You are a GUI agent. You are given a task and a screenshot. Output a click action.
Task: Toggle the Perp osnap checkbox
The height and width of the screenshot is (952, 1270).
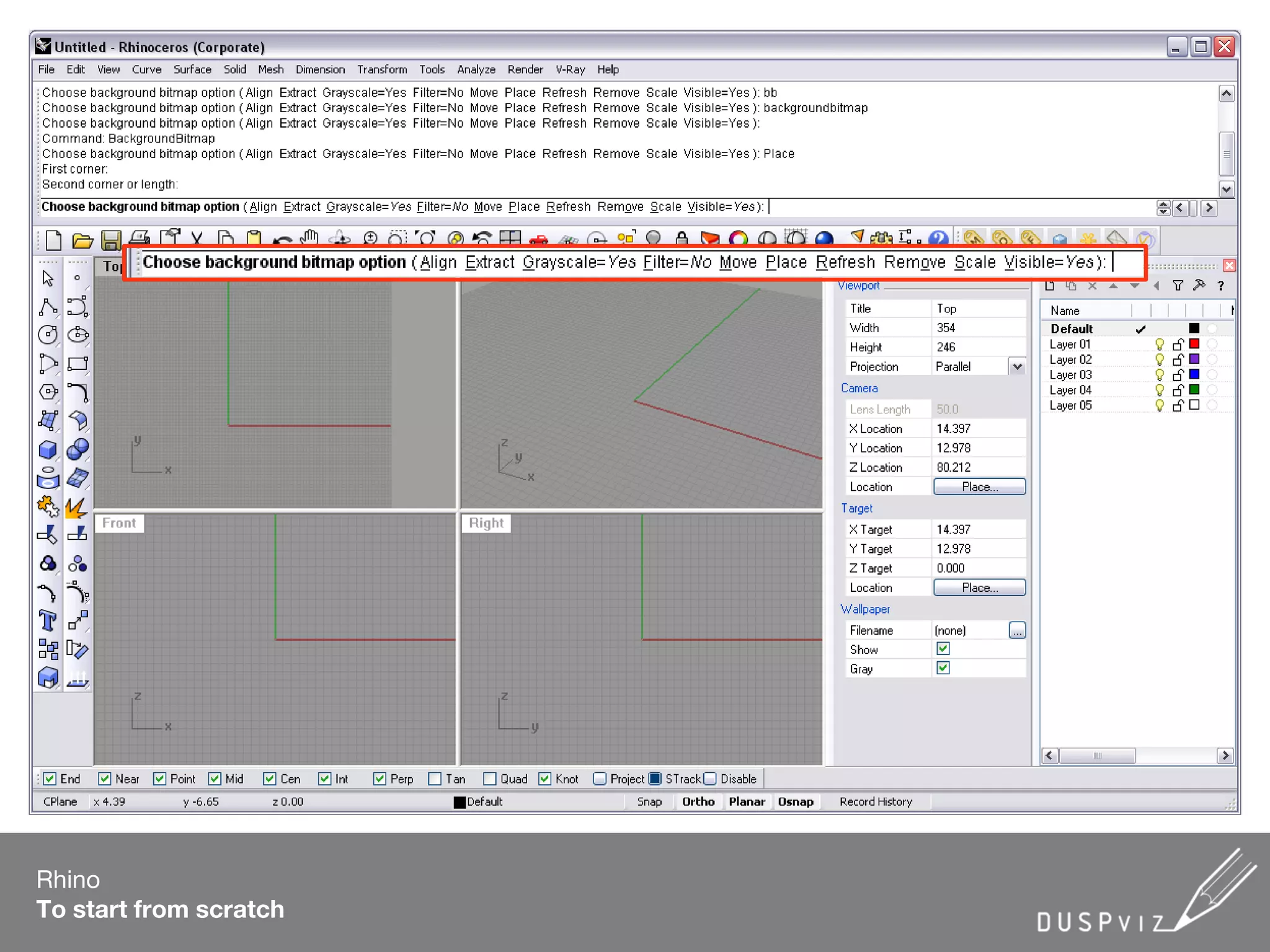[380, 779]
